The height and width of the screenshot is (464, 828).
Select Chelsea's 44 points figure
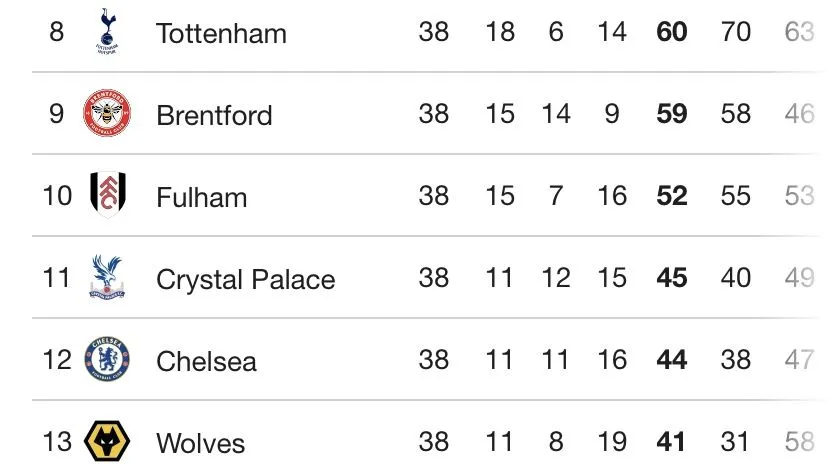[672, 360]
